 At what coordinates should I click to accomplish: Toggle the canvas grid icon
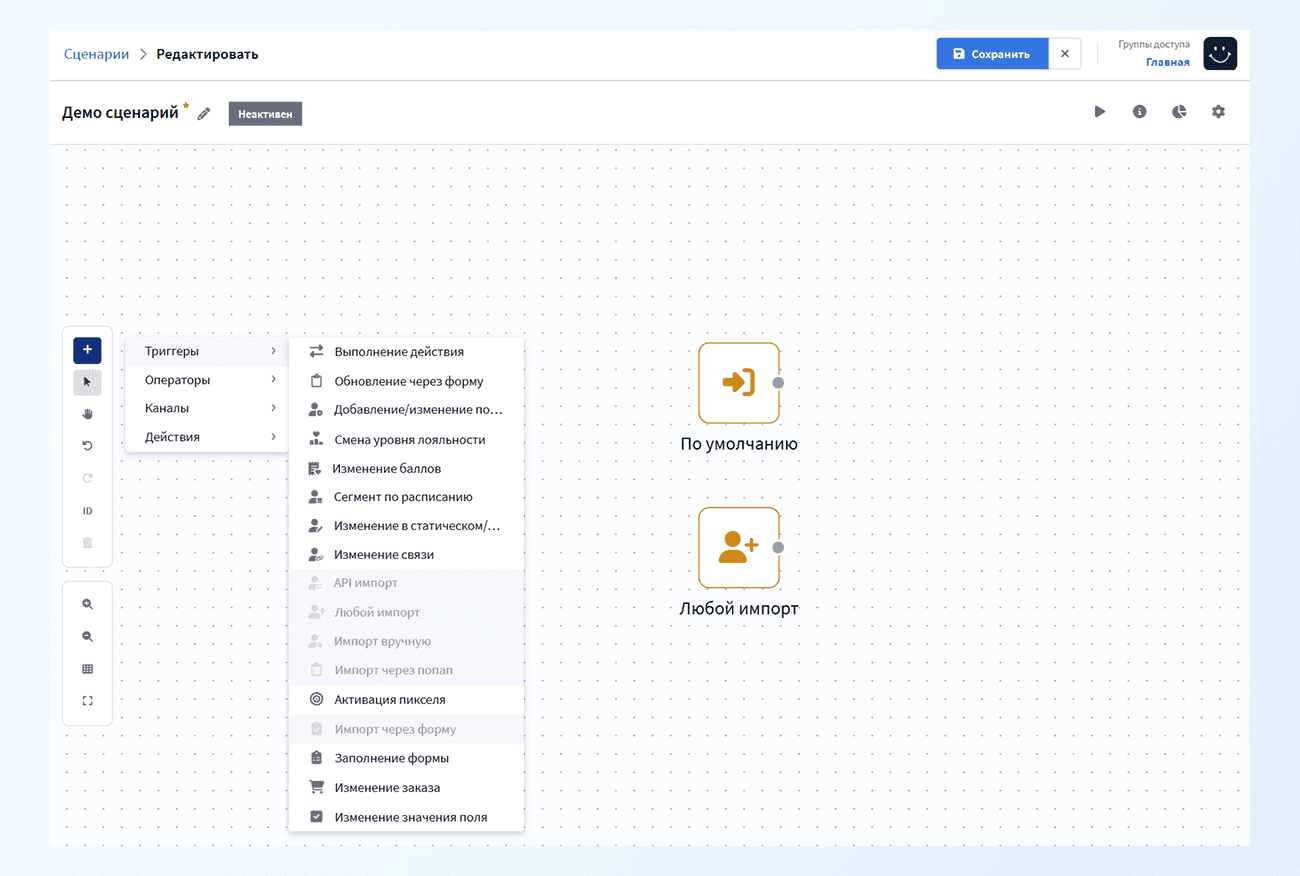click(x=87, y=669)
